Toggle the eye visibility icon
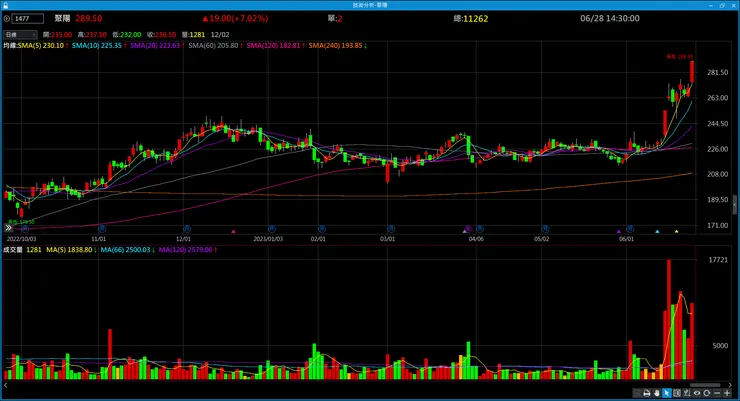The height and width of the screenshot is (401, 740). click(x=697, y=393)
